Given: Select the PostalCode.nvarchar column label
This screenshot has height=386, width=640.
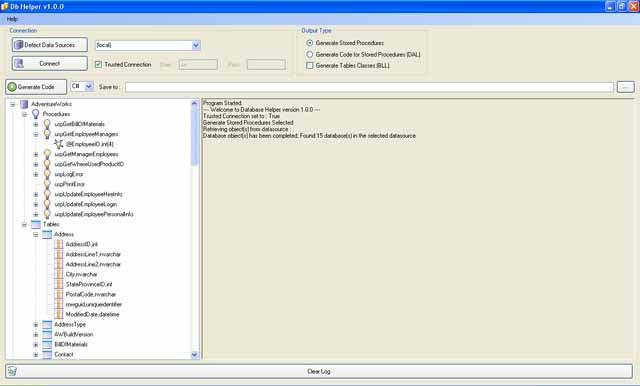Looking at the screenshot, I should pyautogui.click(x=91, y=294).
